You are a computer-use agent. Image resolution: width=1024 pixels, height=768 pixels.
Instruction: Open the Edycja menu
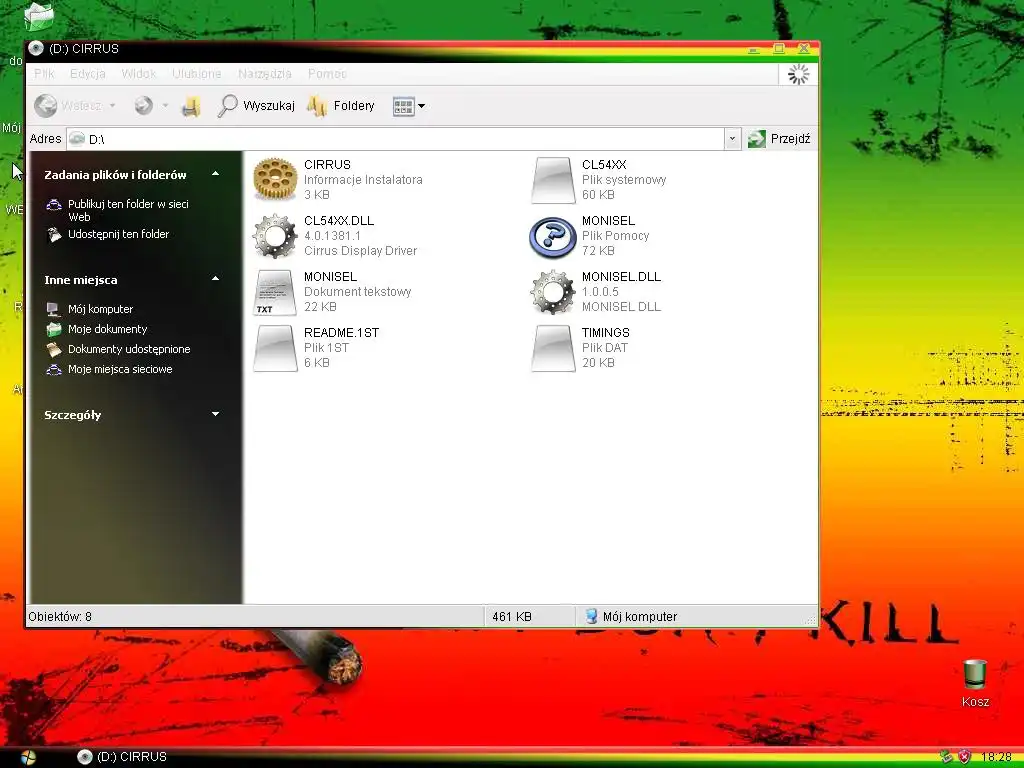(x=88, y=74)
